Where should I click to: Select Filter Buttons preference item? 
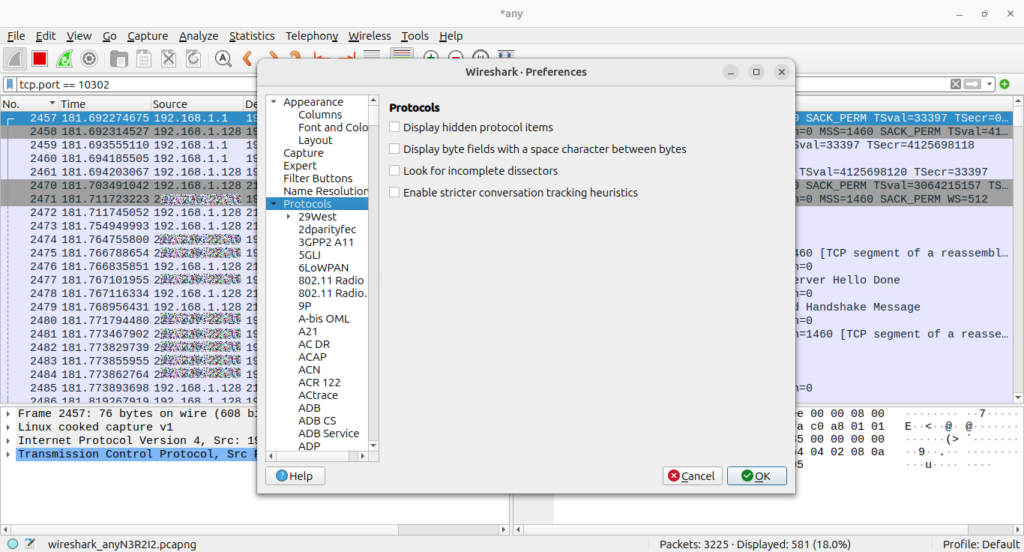pos(317,178)
